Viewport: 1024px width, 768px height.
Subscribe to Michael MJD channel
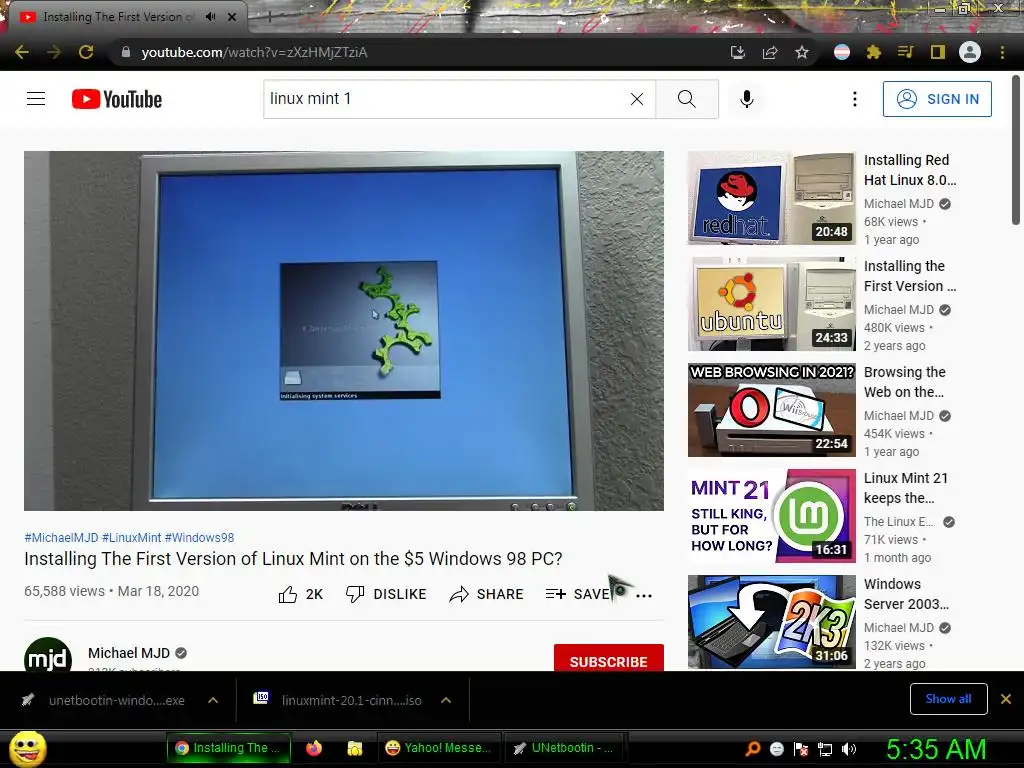[609, 658]
